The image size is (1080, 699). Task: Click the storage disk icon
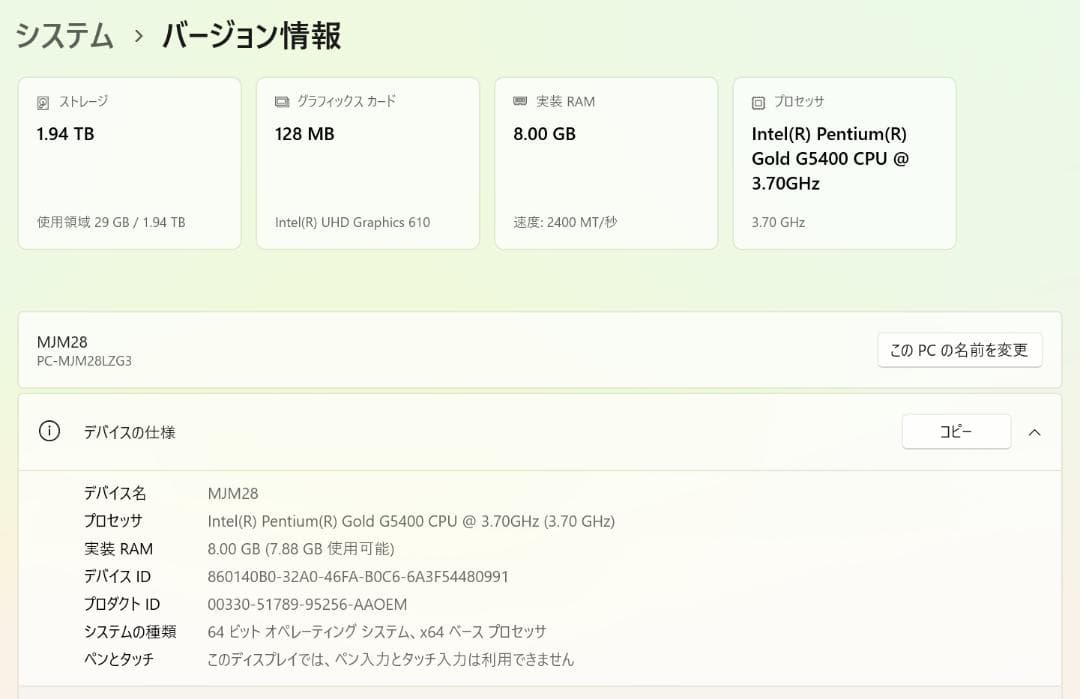(43, 103)
